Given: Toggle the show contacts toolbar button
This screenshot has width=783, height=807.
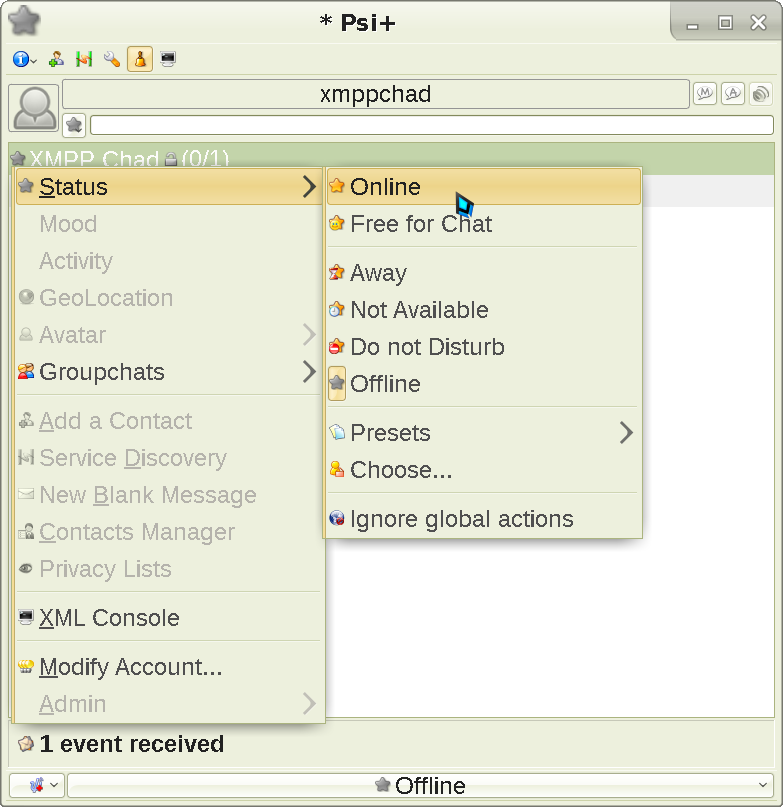Looking at the screenshot, I should pos(140,60).
